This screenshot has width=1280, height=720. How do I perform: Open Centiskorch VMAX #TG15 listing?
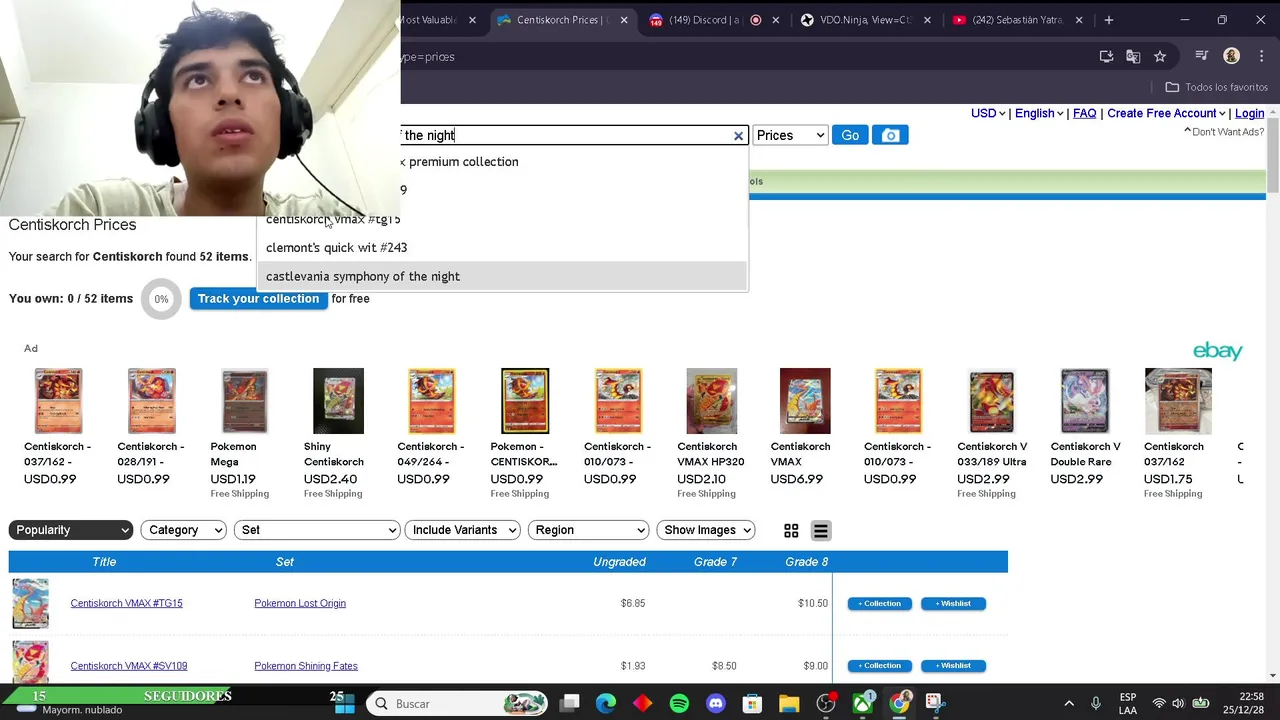pos(126,603)
